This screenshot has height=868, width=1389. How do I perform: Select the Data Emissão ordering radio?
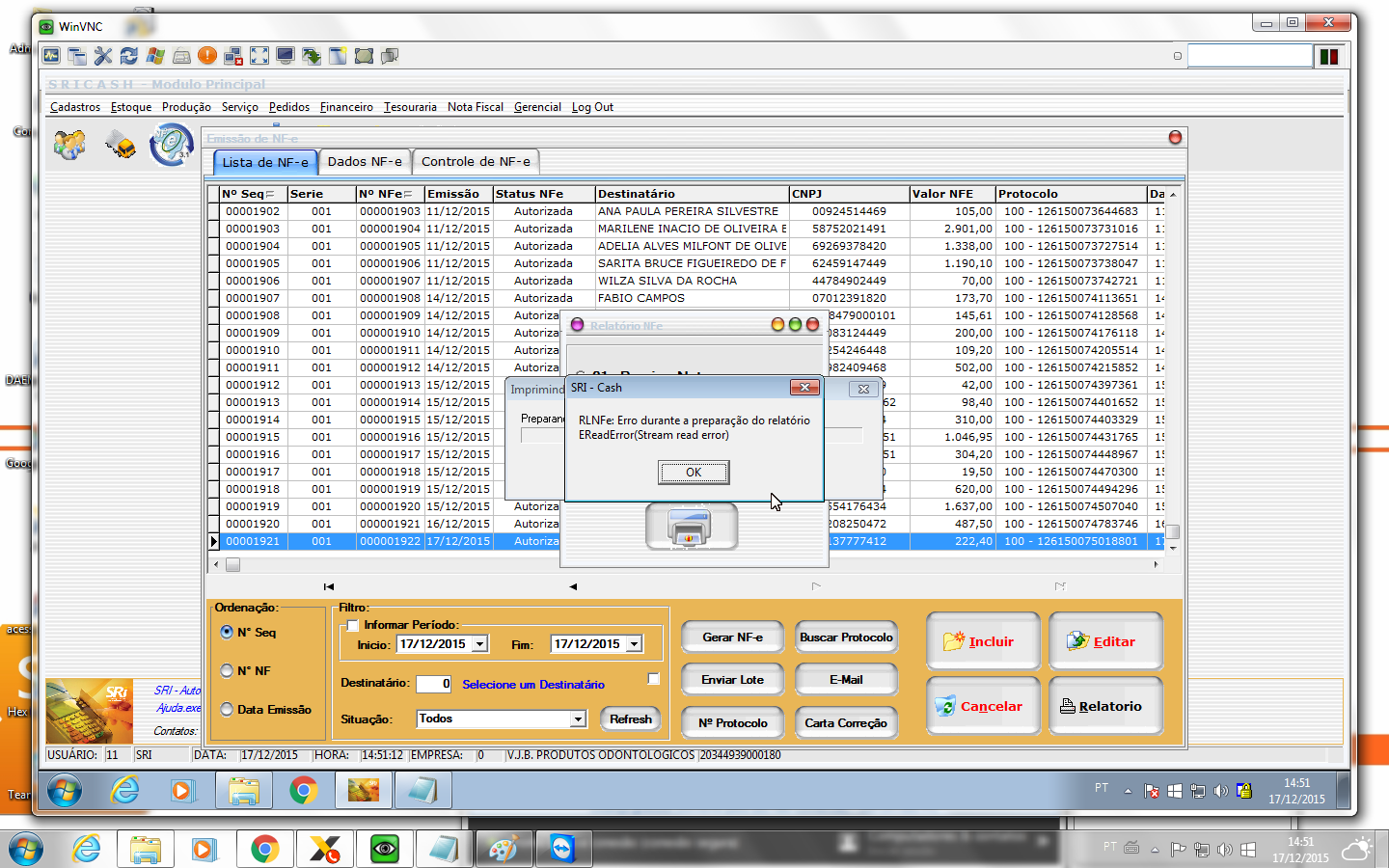(227, 709)
